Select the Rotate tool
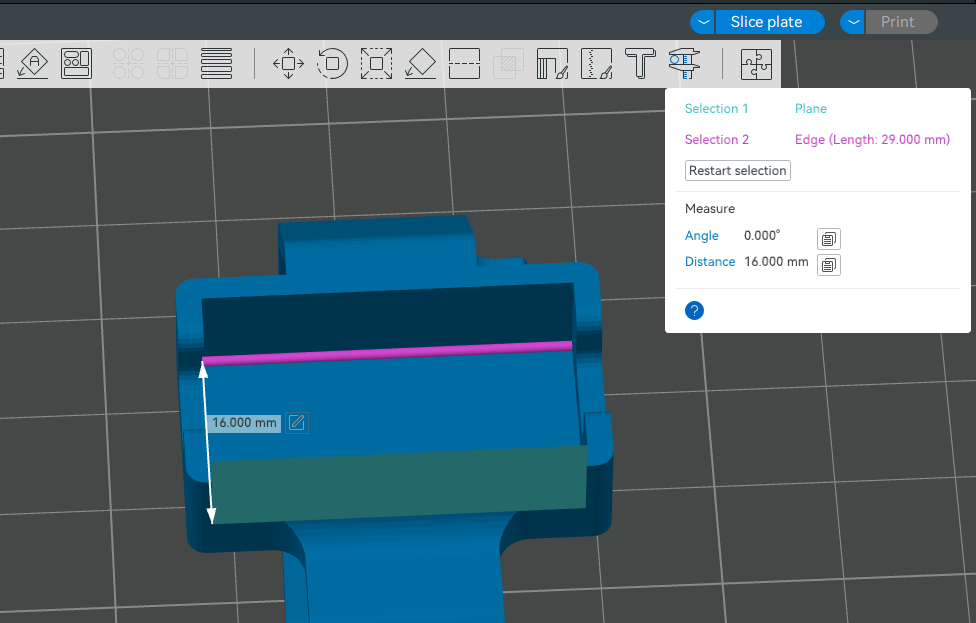Image resolution: width=976 pixels, height=623 pixels. coord(332,64)
